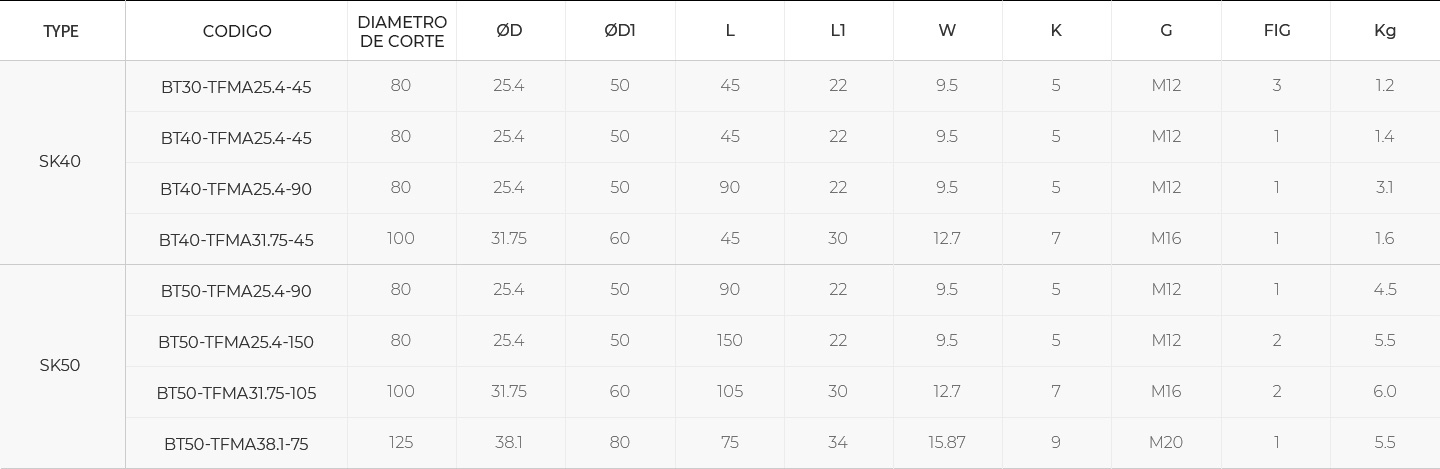Open the BT40-TFMA31.75-45 code entry
The height and width of the screenshot is (469, 1440).
click(236, 240)
